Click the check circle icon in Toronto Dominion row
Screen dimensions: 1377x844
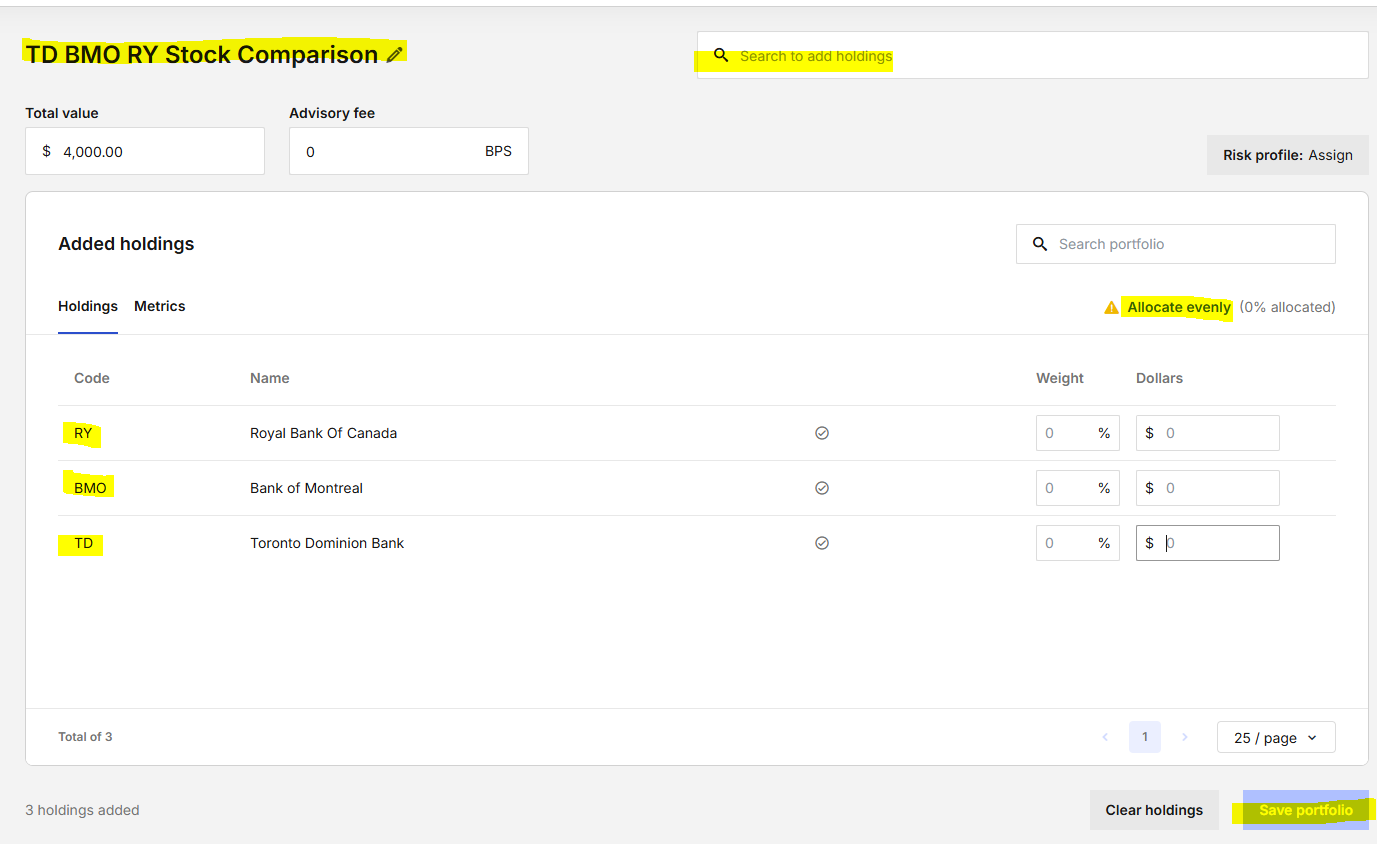[x=822, y=543]
